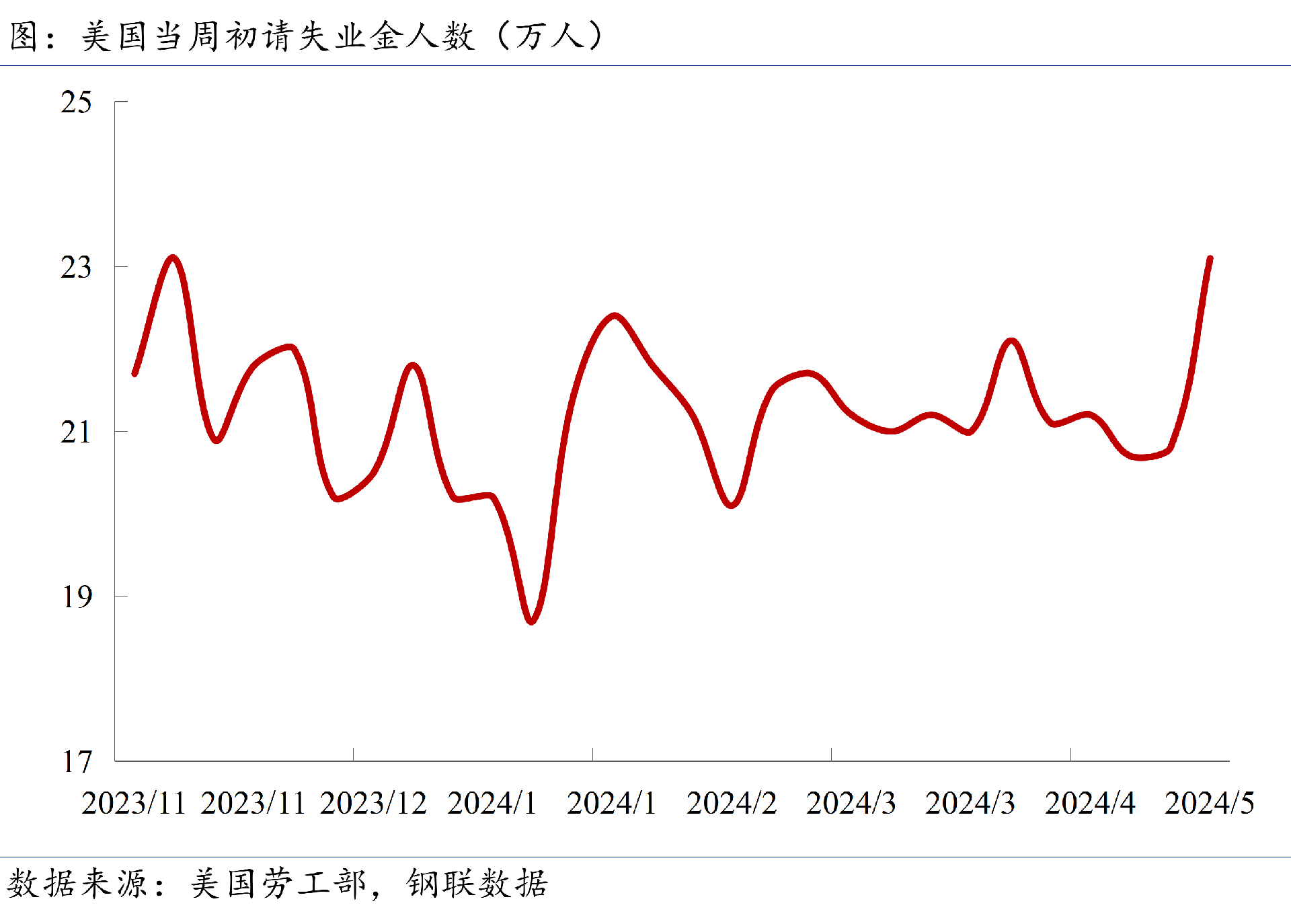Viewport: 1291px width, 924px height.
Task: Click the data source text 美国劳工部
Action: tap(278, 884)
